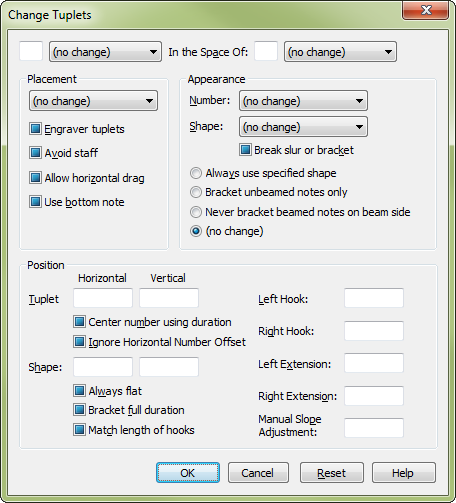Open the Shape appearance dropdown

click(x=303, y=127)
